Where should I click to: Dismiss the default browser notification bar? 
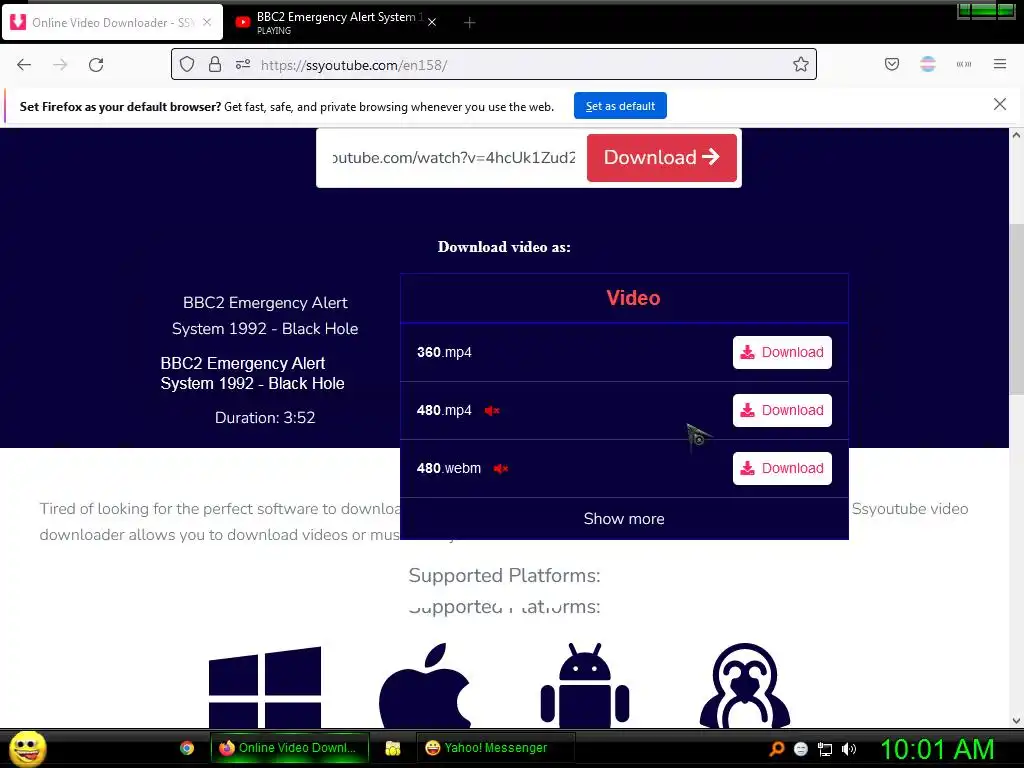tap(1000, 104)
